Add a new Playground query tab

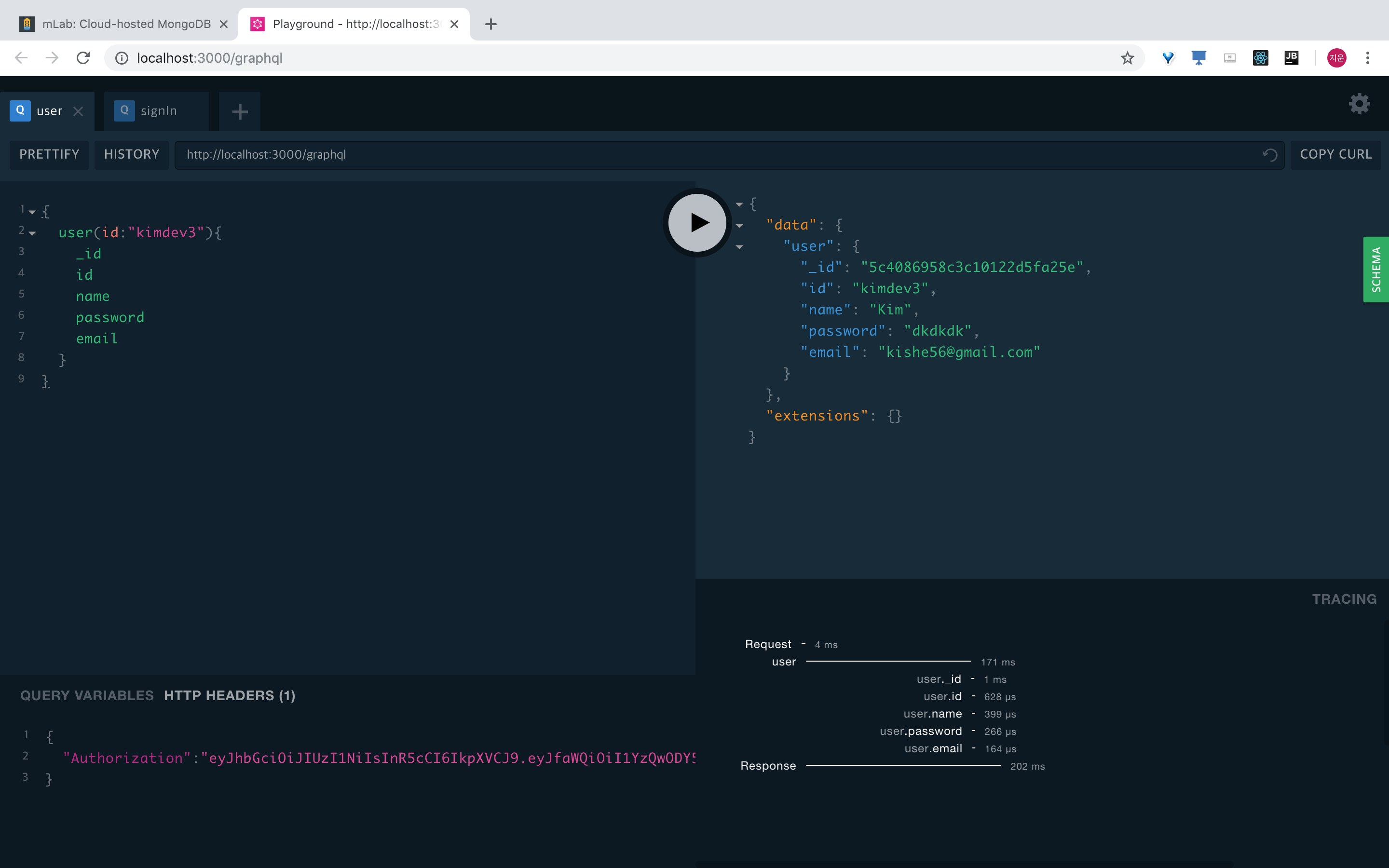coord(240,111)
